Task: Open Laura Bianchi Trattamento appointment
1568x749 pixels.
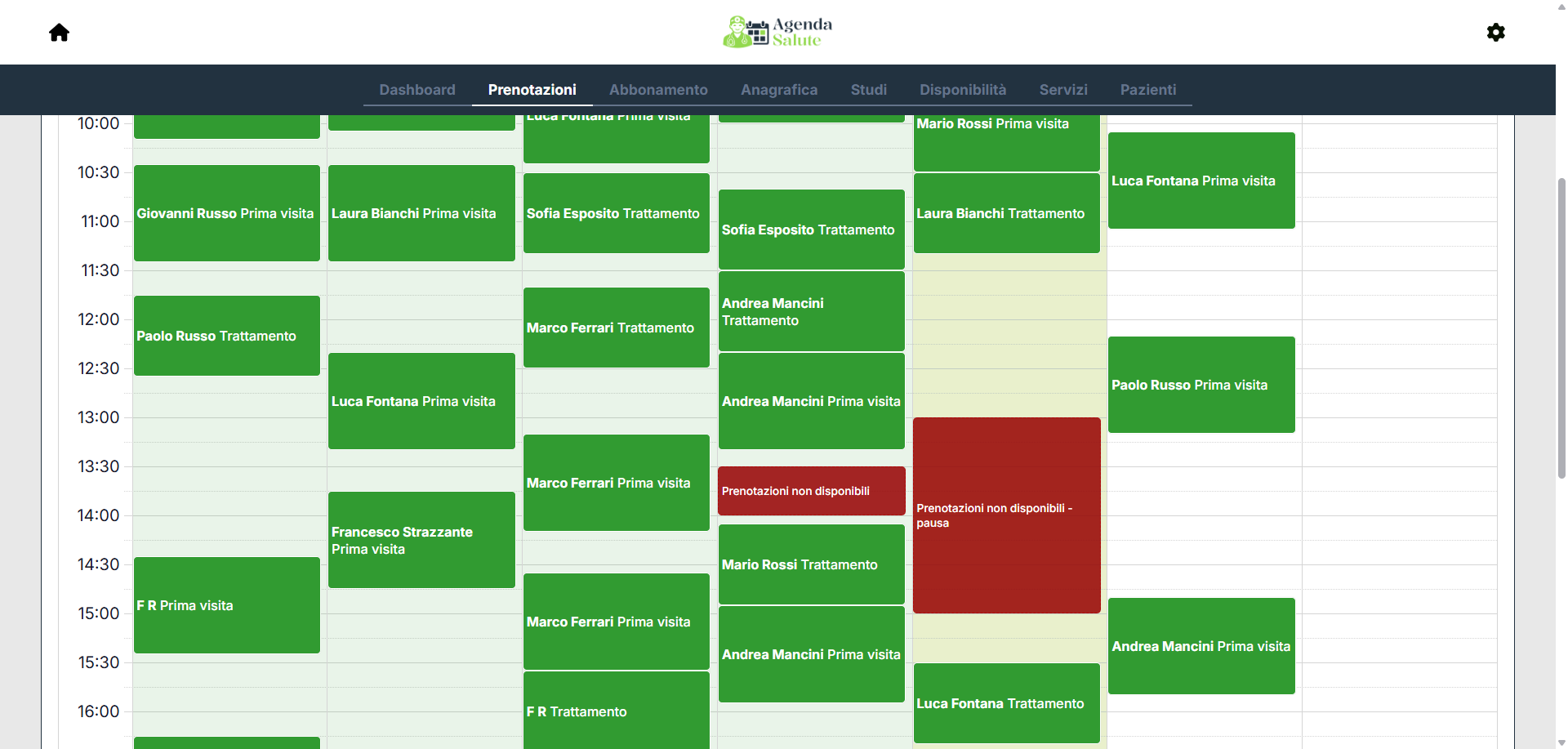Action: tap(1007, 213)
